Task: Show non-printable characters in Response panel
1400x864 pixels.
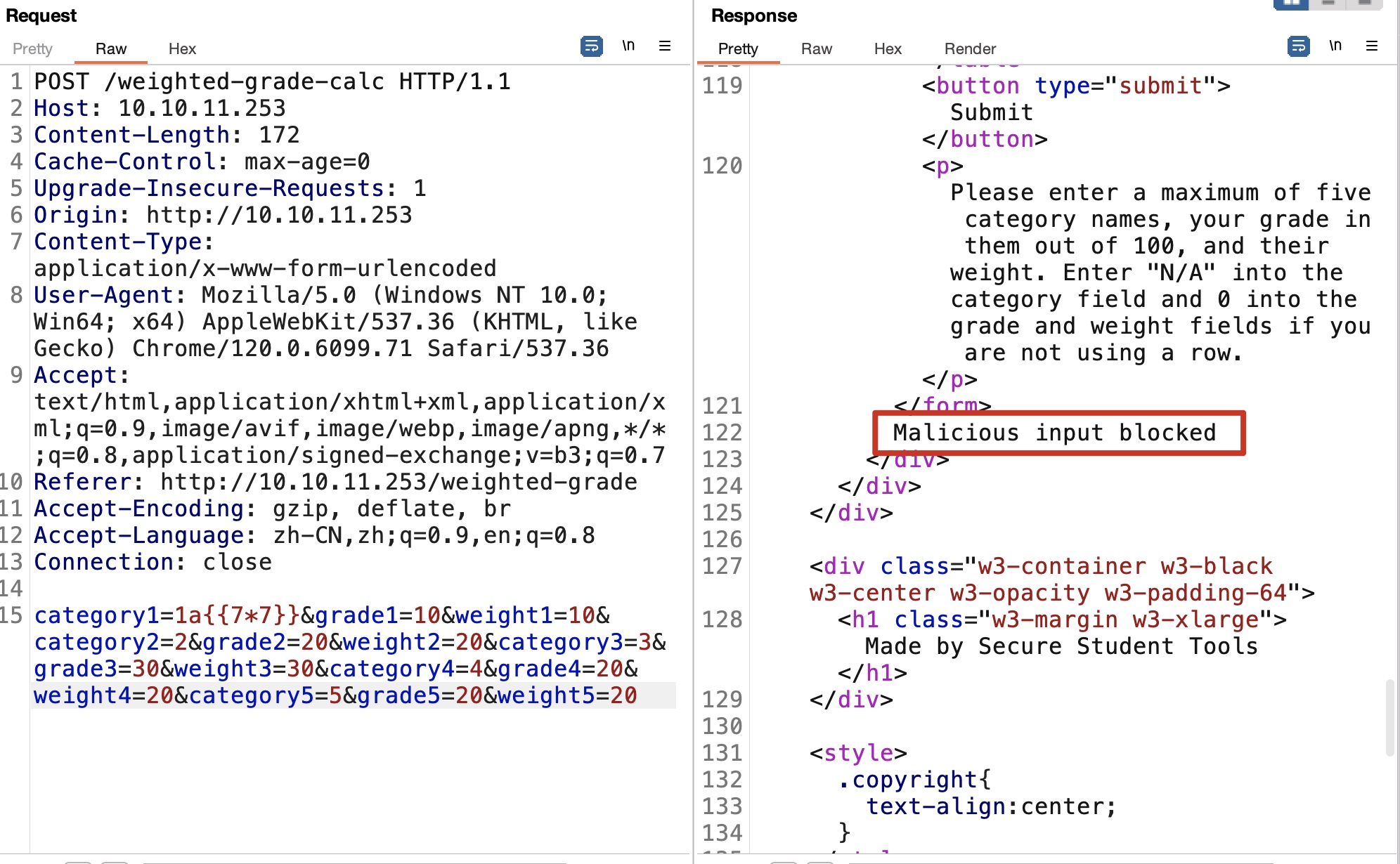Action: coord(1335,46)
